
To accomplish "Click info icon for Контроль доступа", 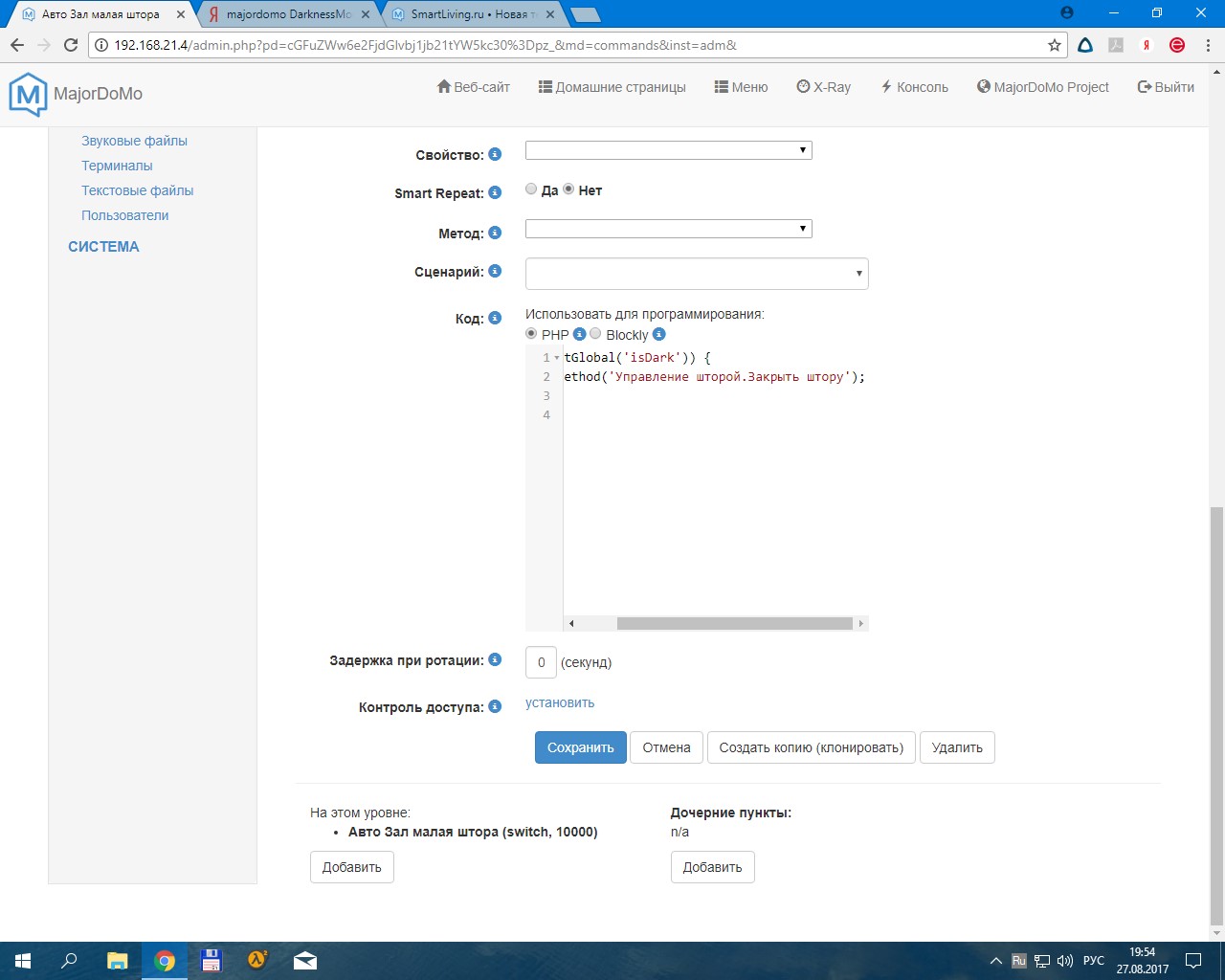I will click(495, 706).
